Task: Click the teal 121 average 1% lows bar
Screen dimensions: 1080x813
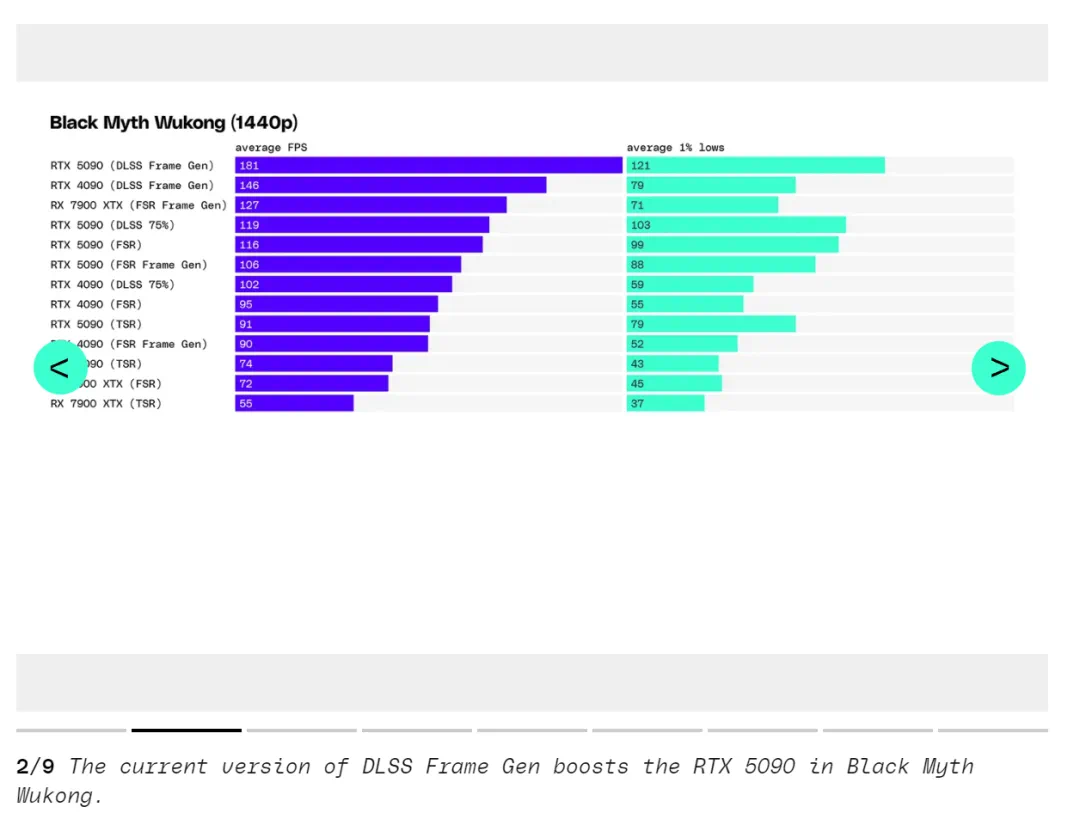Action: pyautogui.click(x=755, y=166)
